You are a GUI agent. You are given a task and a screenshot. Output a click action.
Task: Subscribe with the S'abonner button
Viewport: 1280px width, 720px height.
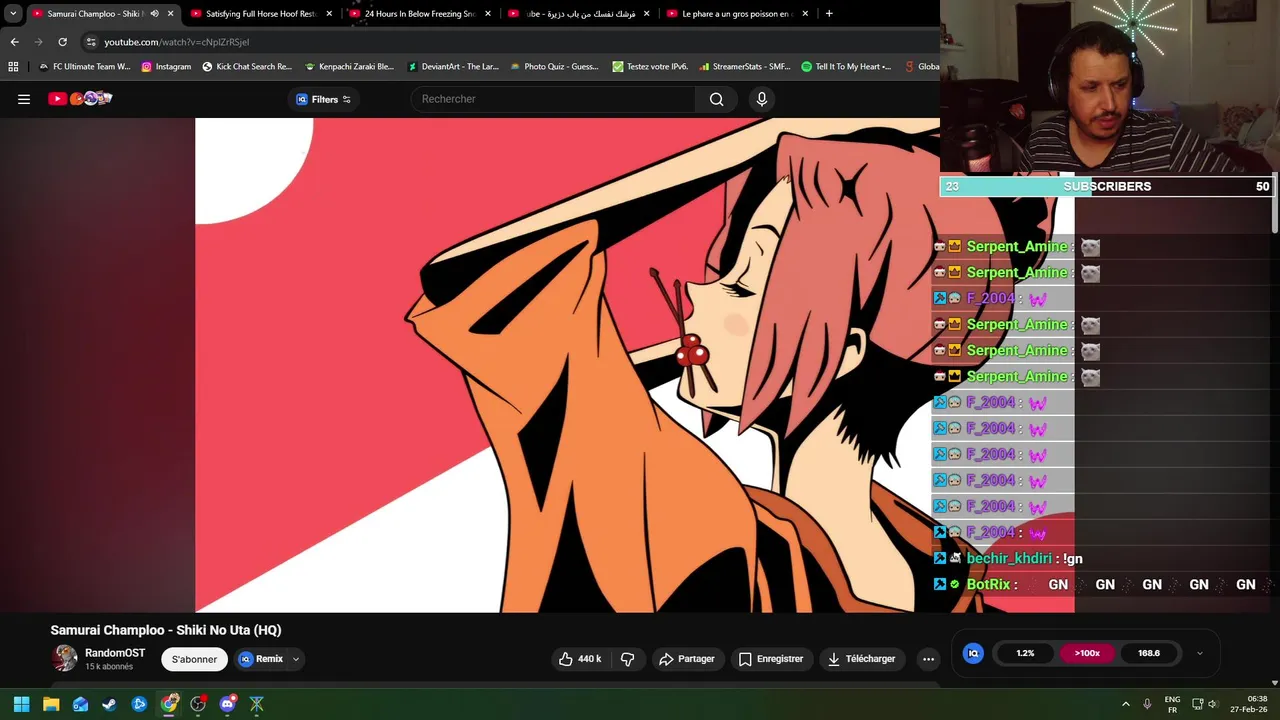click(x=194, y=659)
